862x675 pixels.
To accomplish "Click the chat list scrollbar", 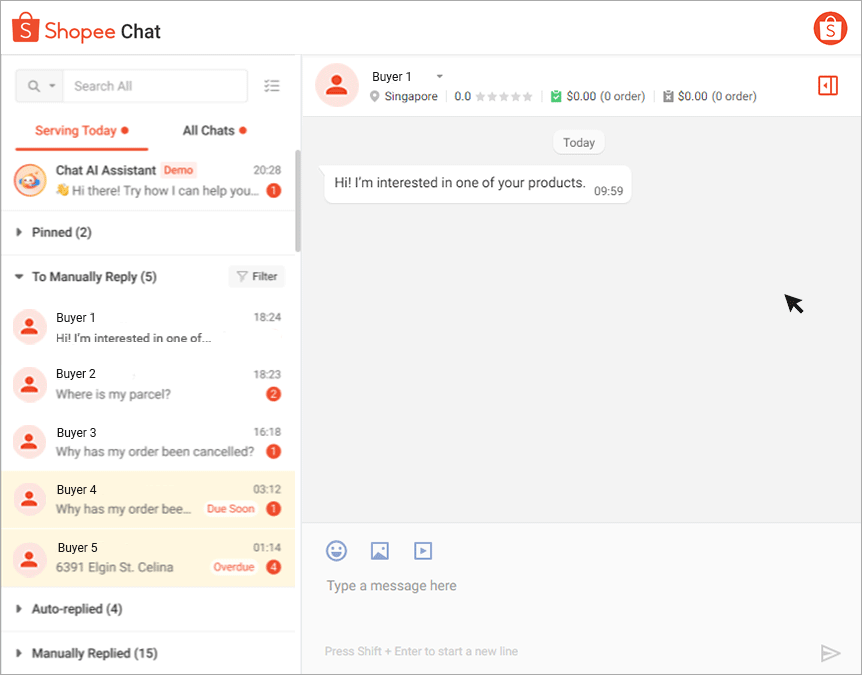I will pyautogui.click(x=298, y=201).
